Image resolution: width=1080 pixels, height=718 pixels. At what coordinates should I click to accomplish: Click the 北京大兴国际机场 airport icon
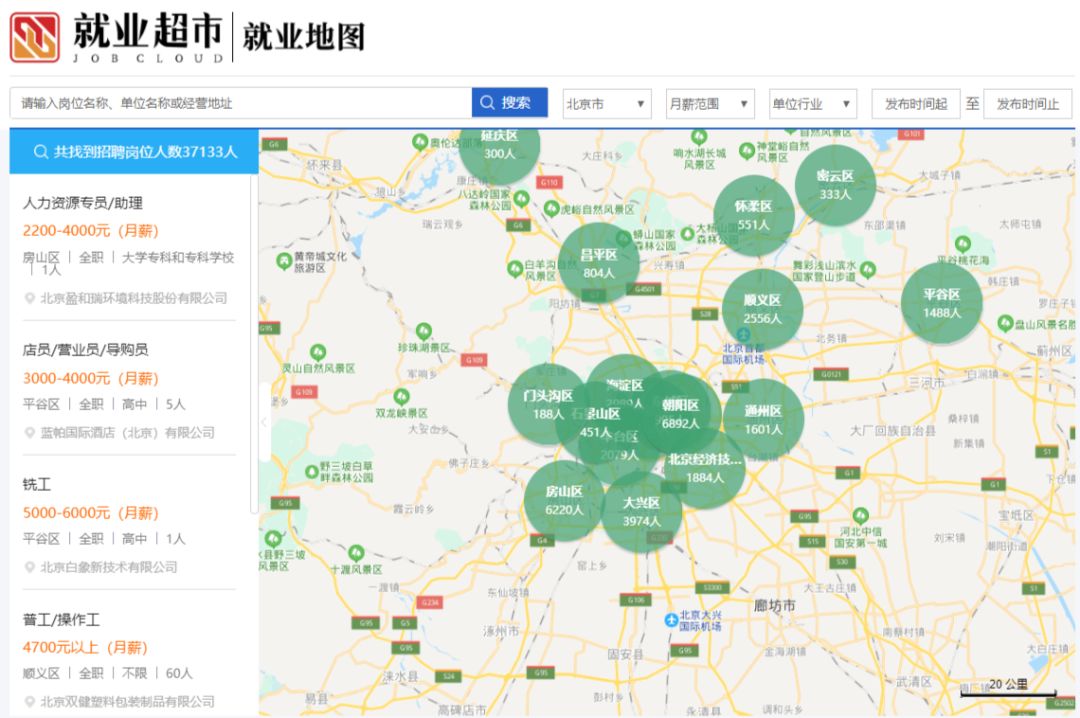(671, 619)
